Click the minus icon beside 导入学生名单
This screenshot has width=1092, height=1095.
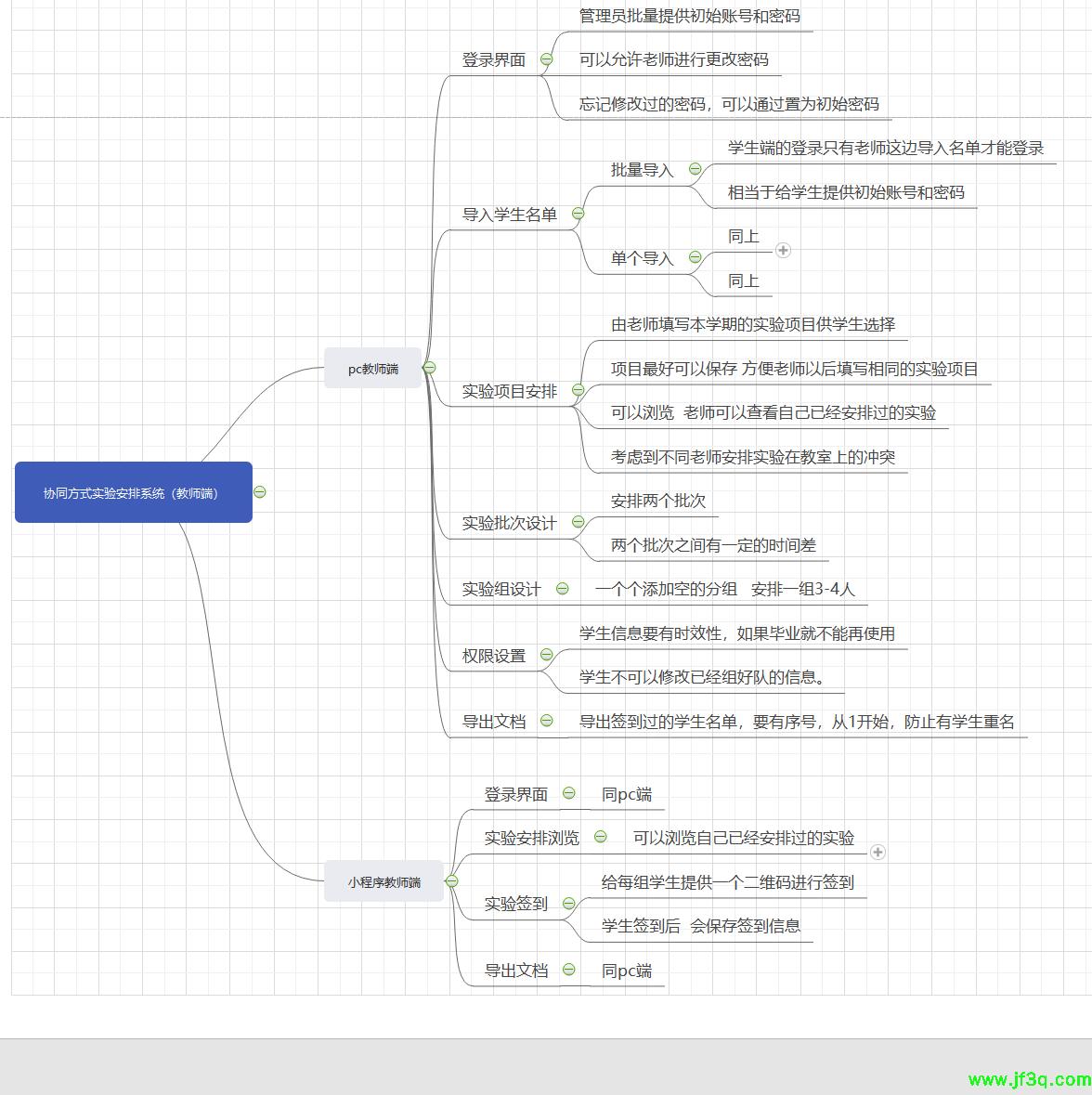[x=578, y=214]
